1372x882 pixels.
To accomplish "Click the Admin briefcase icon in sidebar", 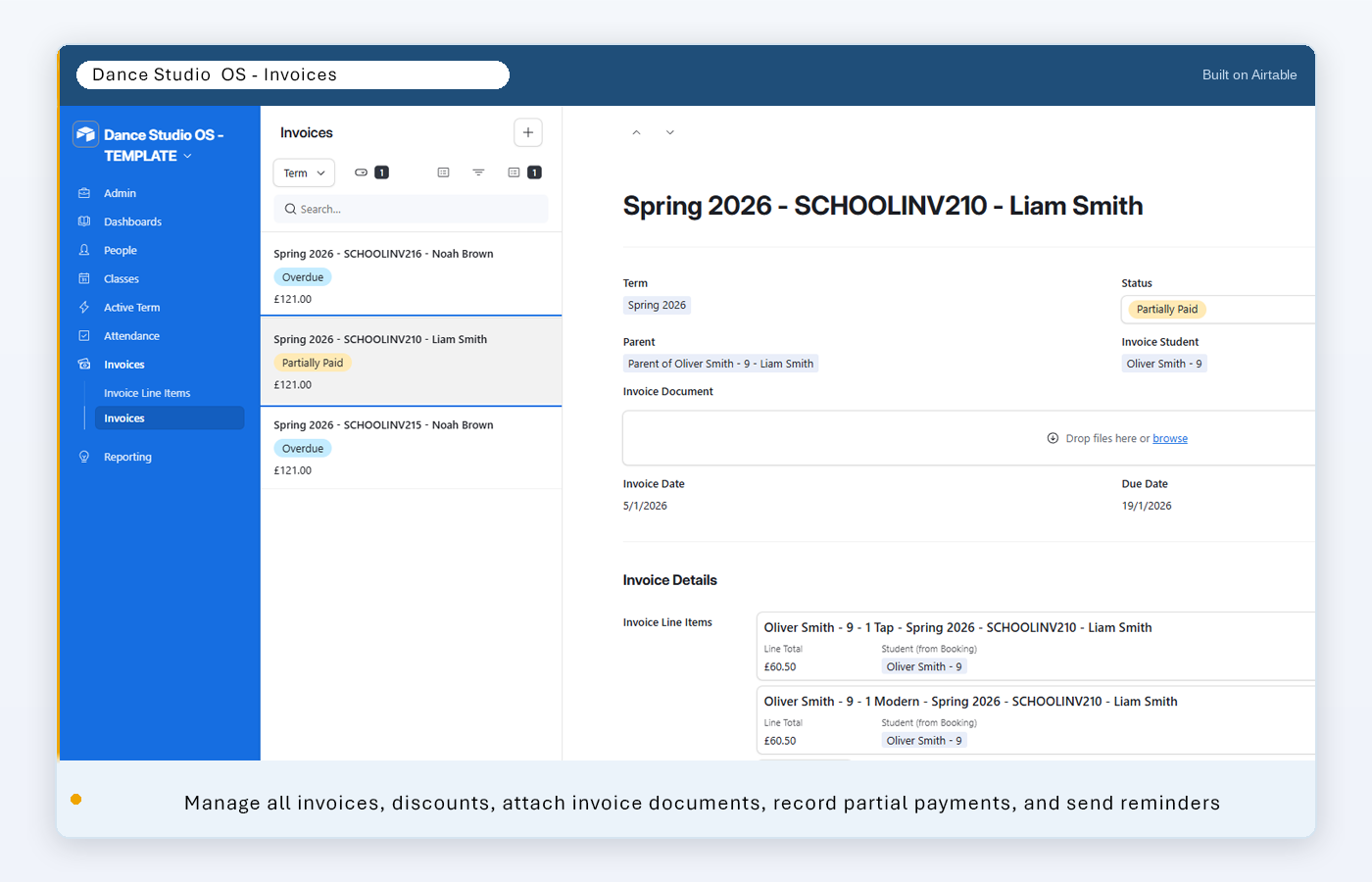I will coord(84,193).
